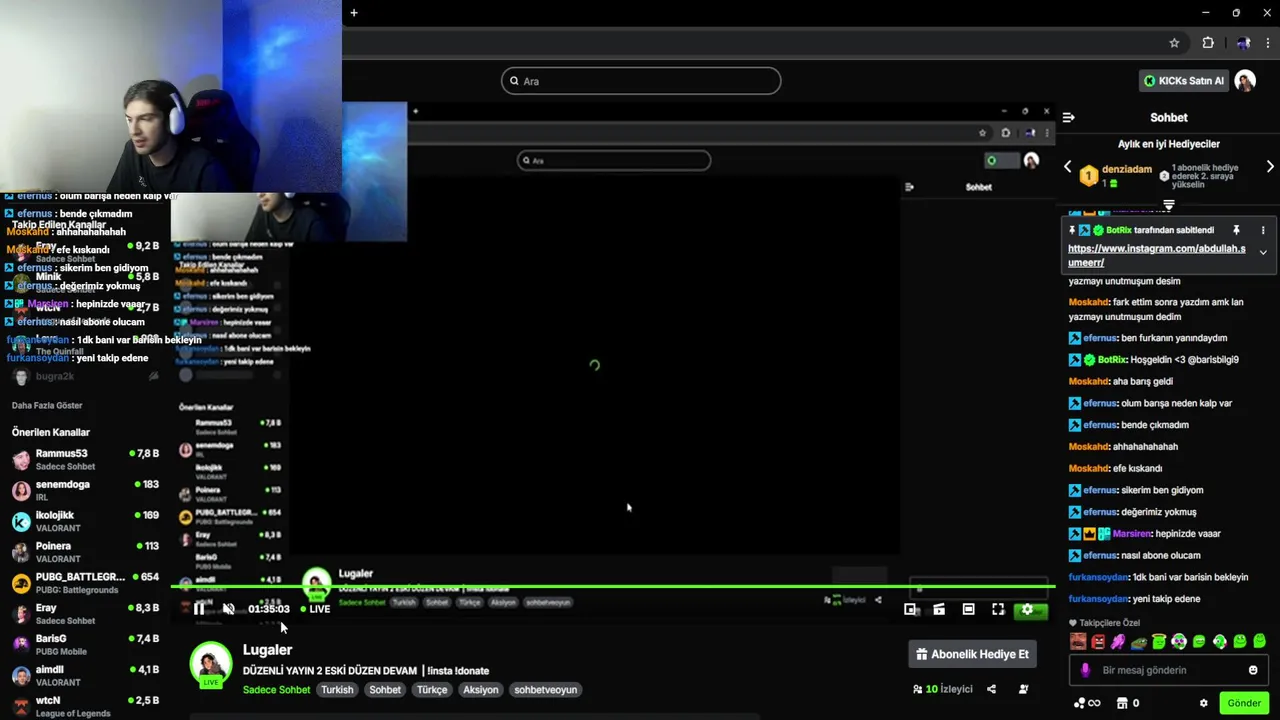Open ikolojikk VALORANT channel

coord(85,521)
